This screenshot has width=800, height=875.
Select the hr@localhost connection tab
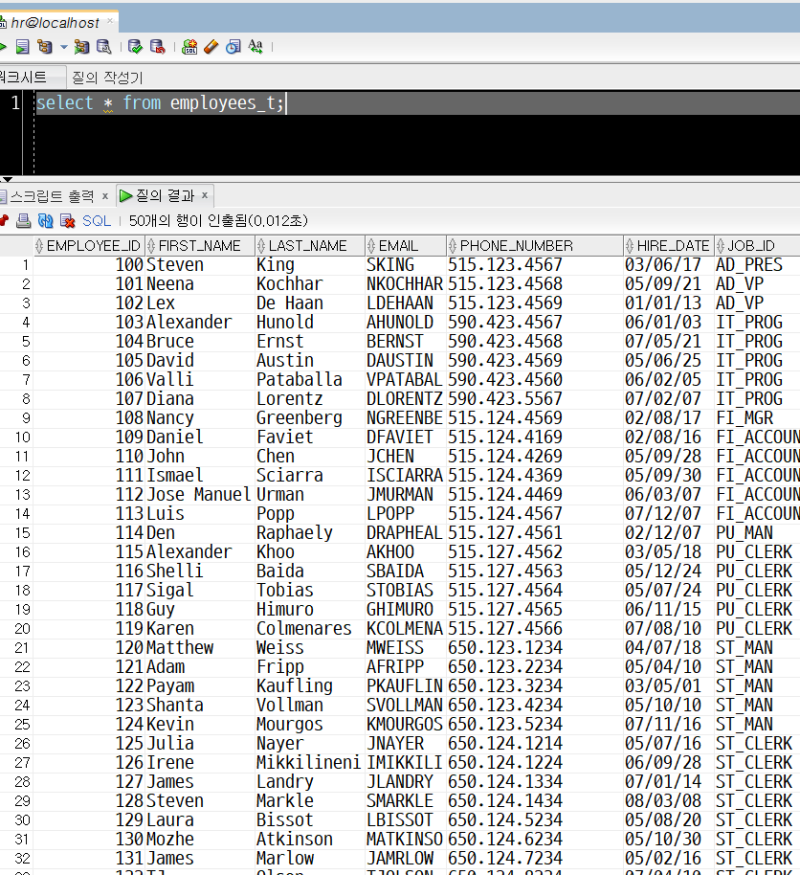pos(55,21)
